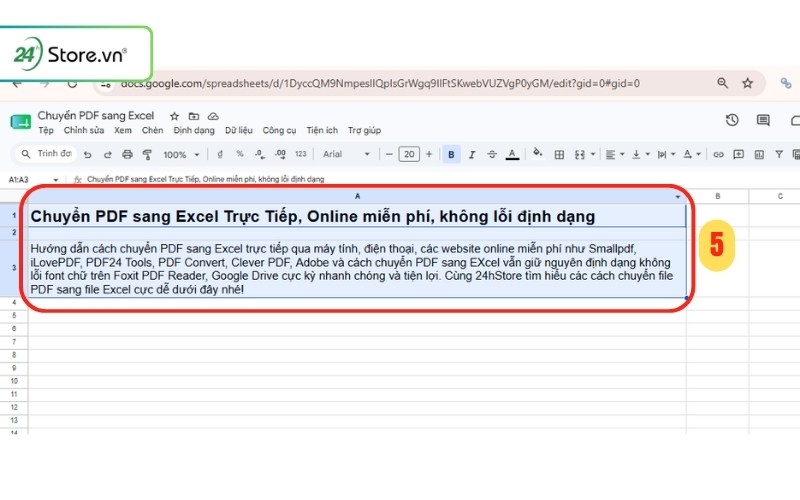Decrease the font size with minus
The width and height of the screenshot is (800, 500).
click(389, 154)
